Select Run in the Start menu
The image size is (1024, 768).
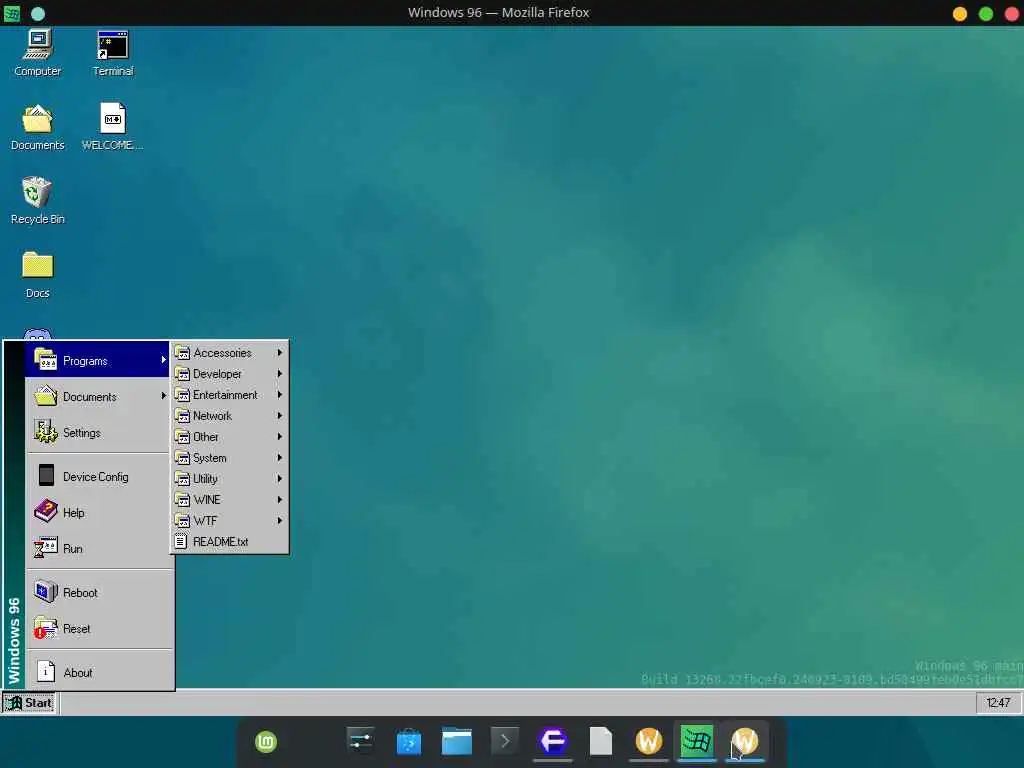(x=98, y=549)
